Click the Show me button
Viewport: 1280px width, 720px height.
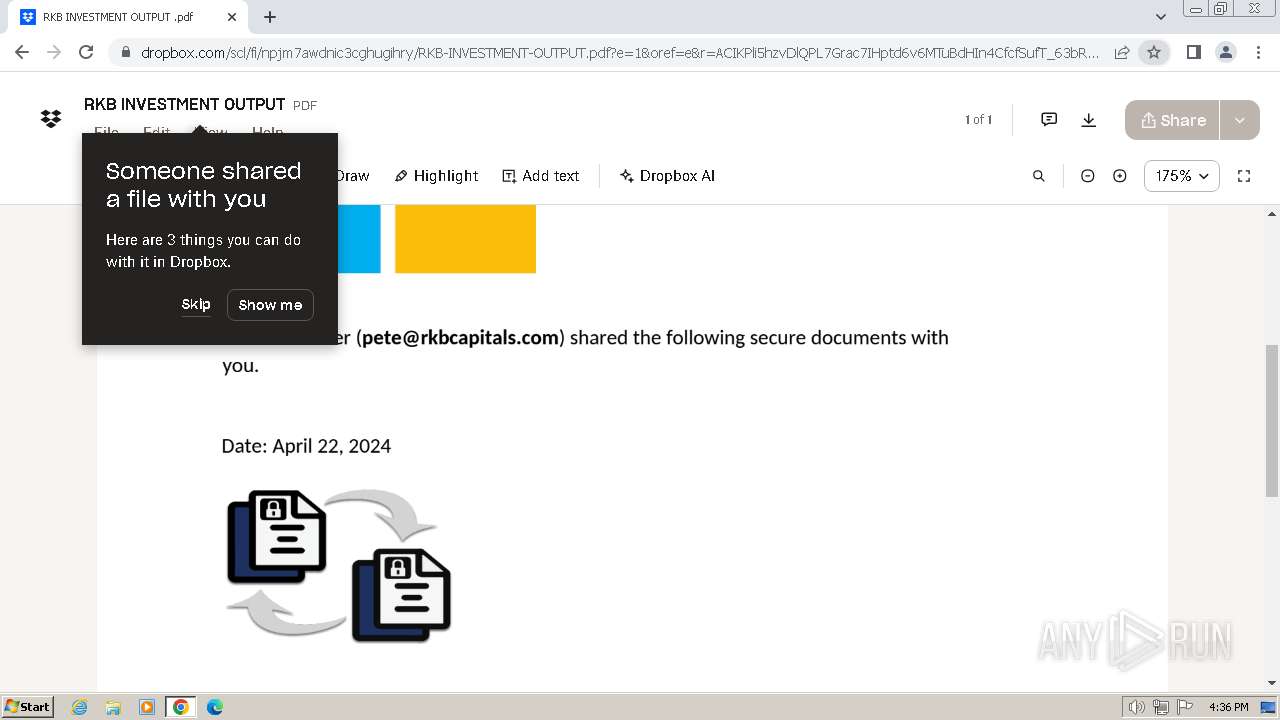(270, 305)
